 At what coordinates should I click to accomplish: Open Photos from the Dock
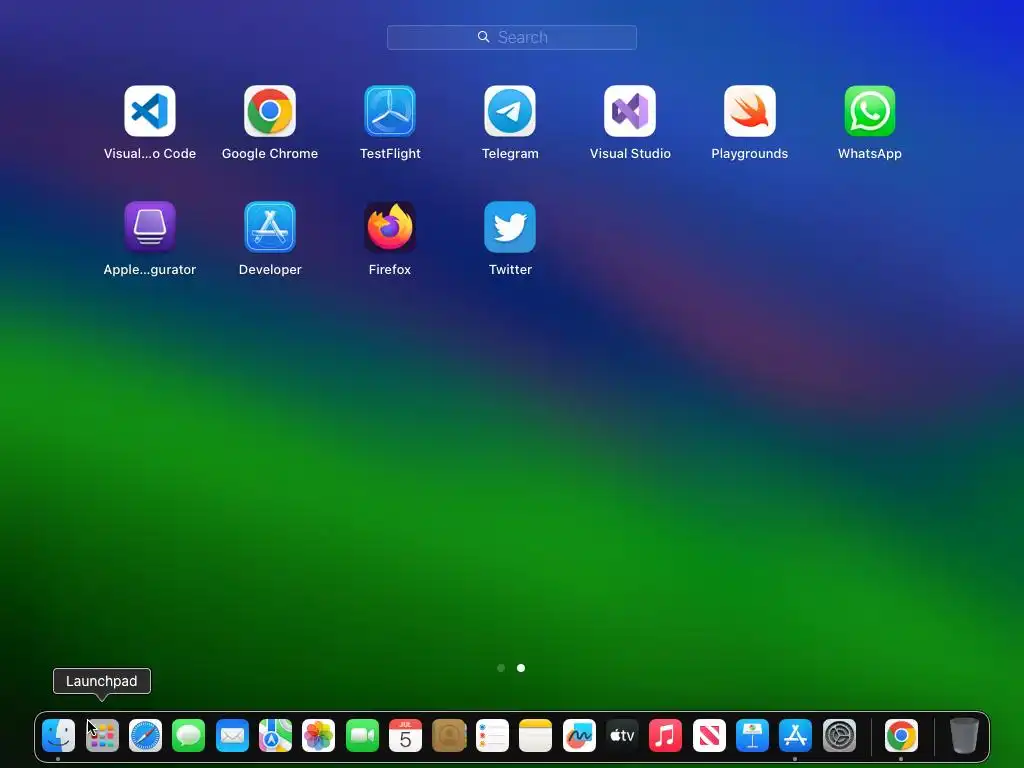[319, 736]
